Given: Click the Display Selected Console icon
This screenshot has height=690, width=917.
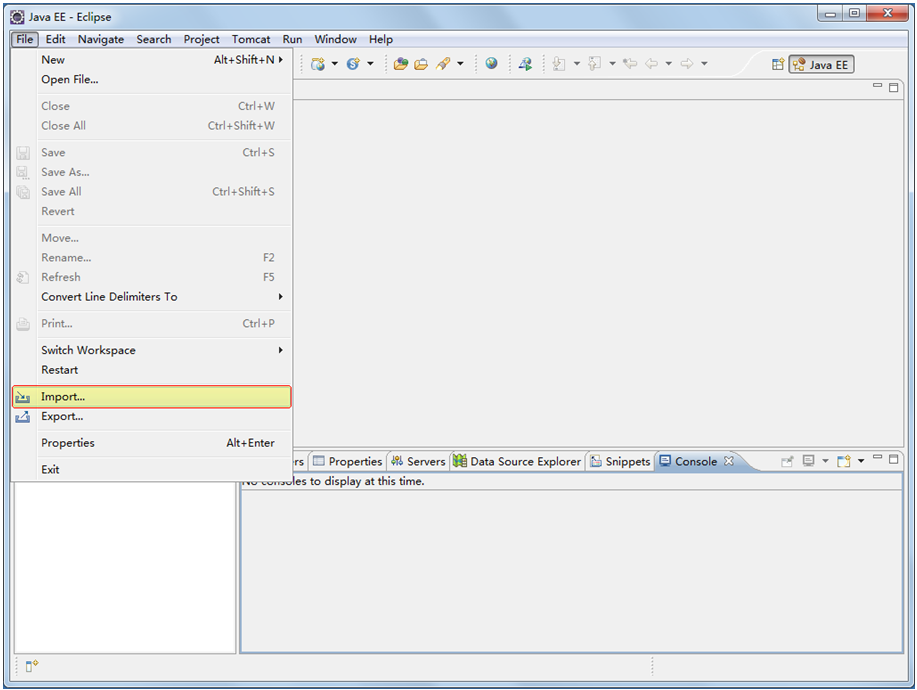Looking at the screenshot, I should click(808, 461).
